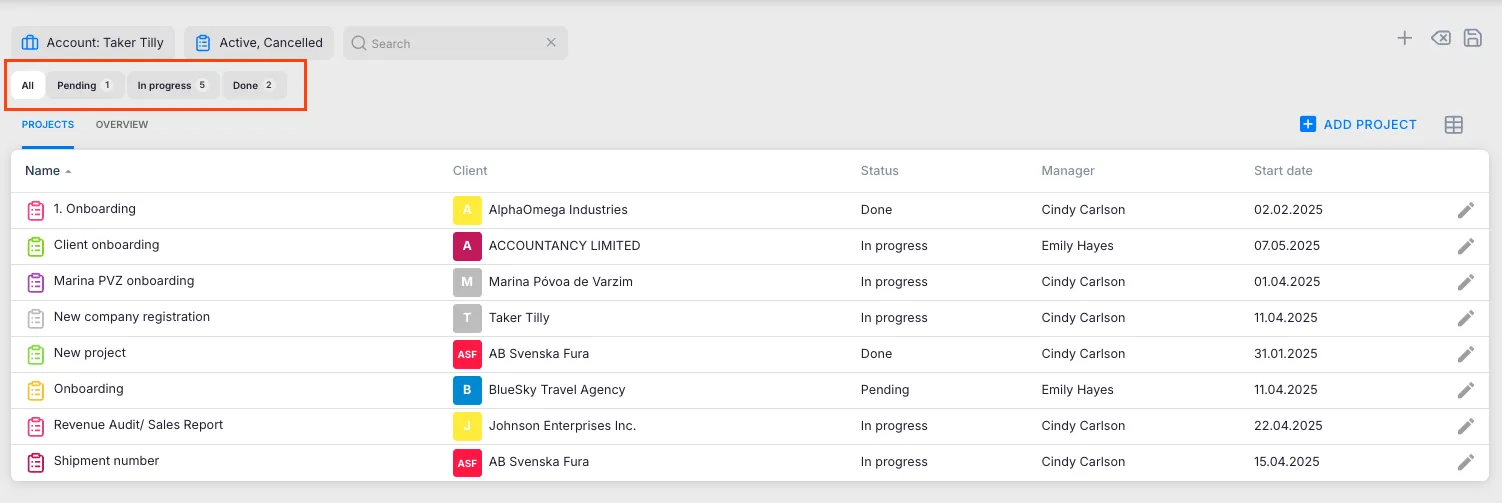Edit the Shipment number project pencil icon
Screen dimensions: 1502x503
1465,462
